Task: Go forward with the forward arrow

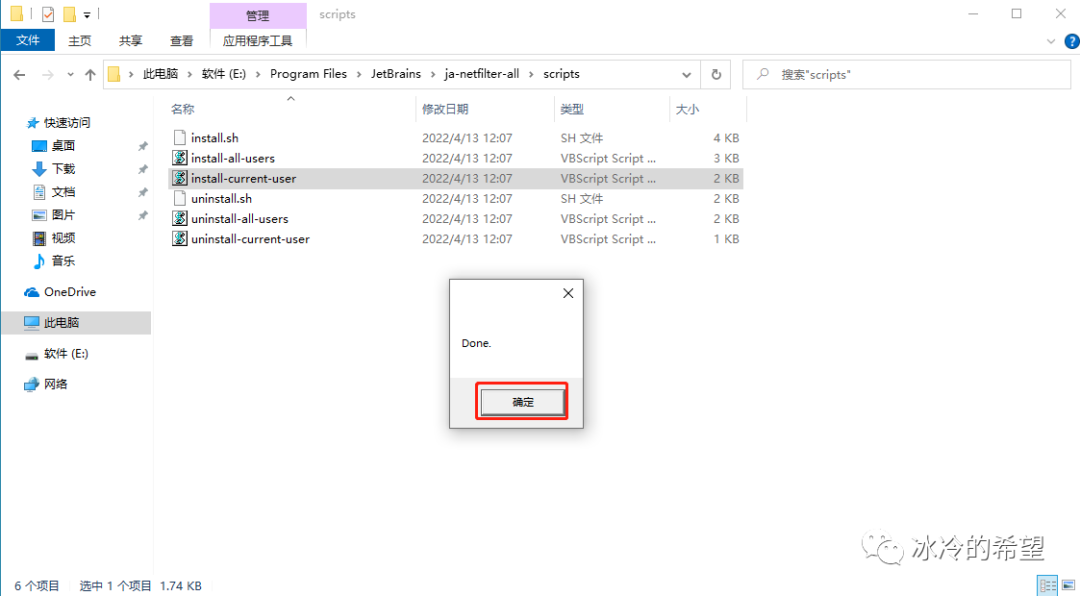Action: [48, 74]
